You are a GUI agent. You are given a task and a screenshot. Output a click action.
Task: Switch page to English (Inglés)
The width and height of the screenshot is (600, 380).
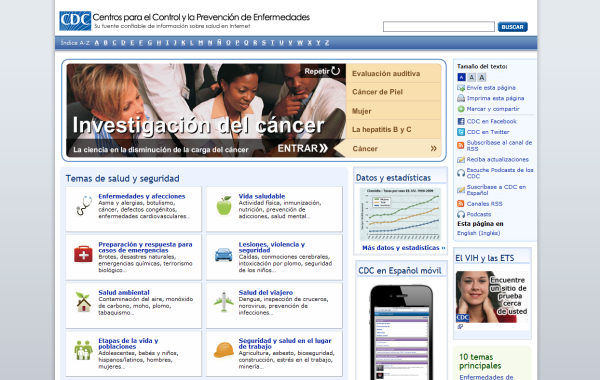(x=478, y=233)
